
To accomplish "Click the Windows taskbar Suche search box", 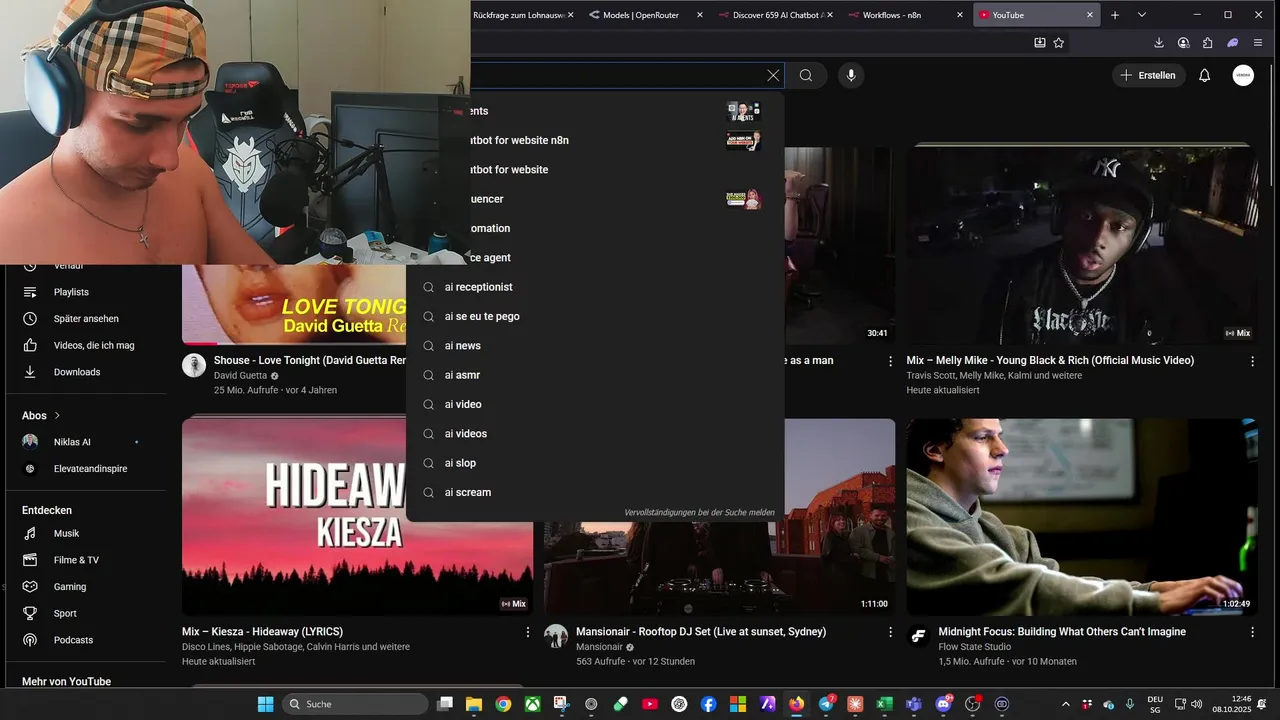I will click(354, 704).
